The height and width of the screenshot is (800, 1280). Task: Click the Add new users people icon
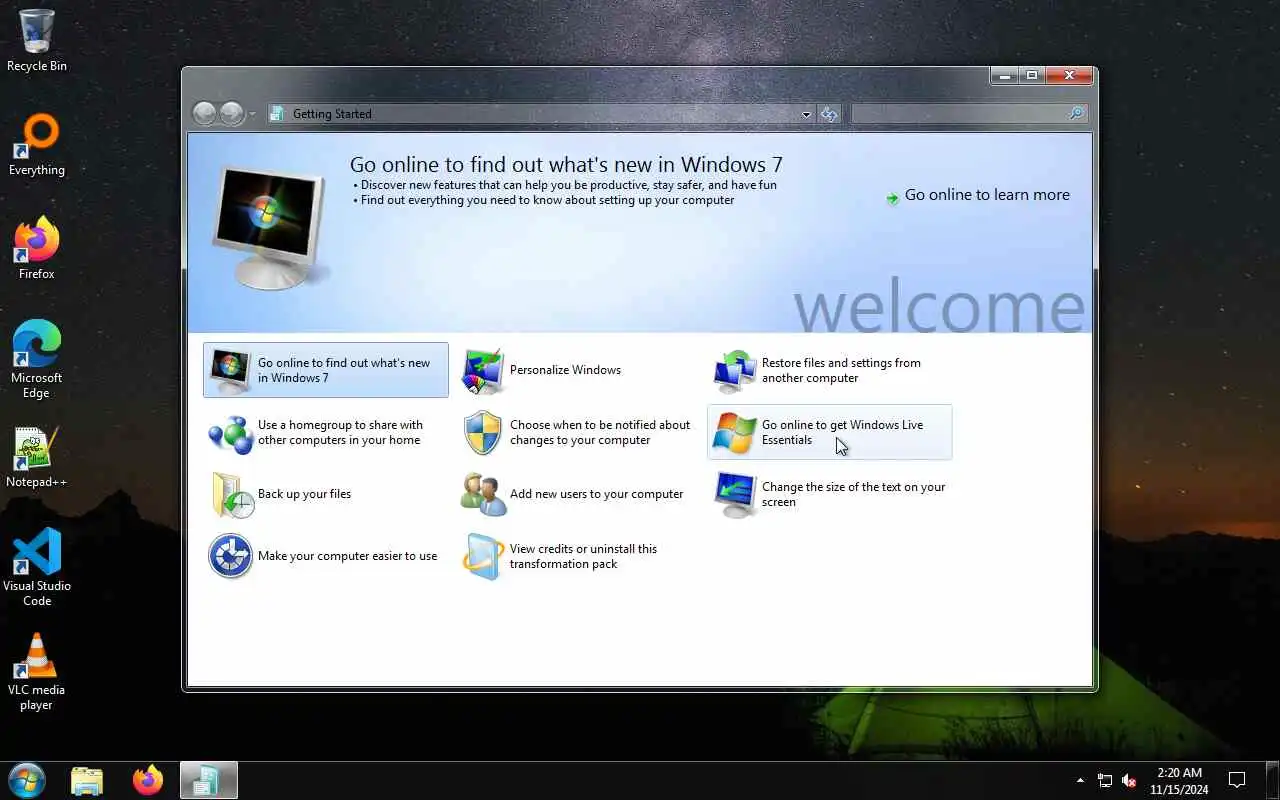[483, 495]
